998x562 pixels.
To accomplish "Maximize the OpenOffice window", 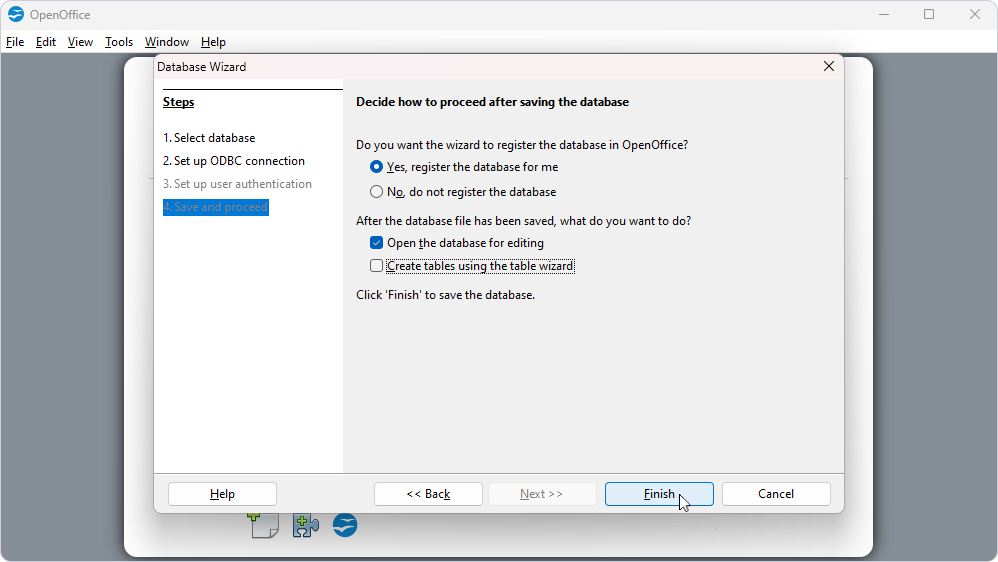I will click(929, 14).
